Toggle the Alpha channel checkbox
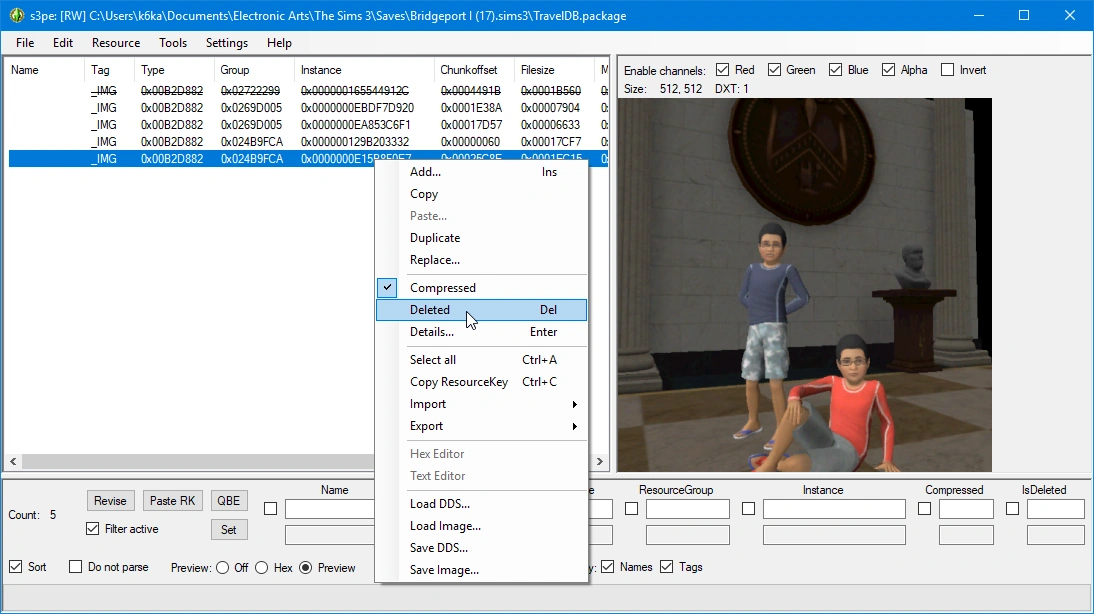Screen dimensions: 1094x614 click(x=888, y=70)
